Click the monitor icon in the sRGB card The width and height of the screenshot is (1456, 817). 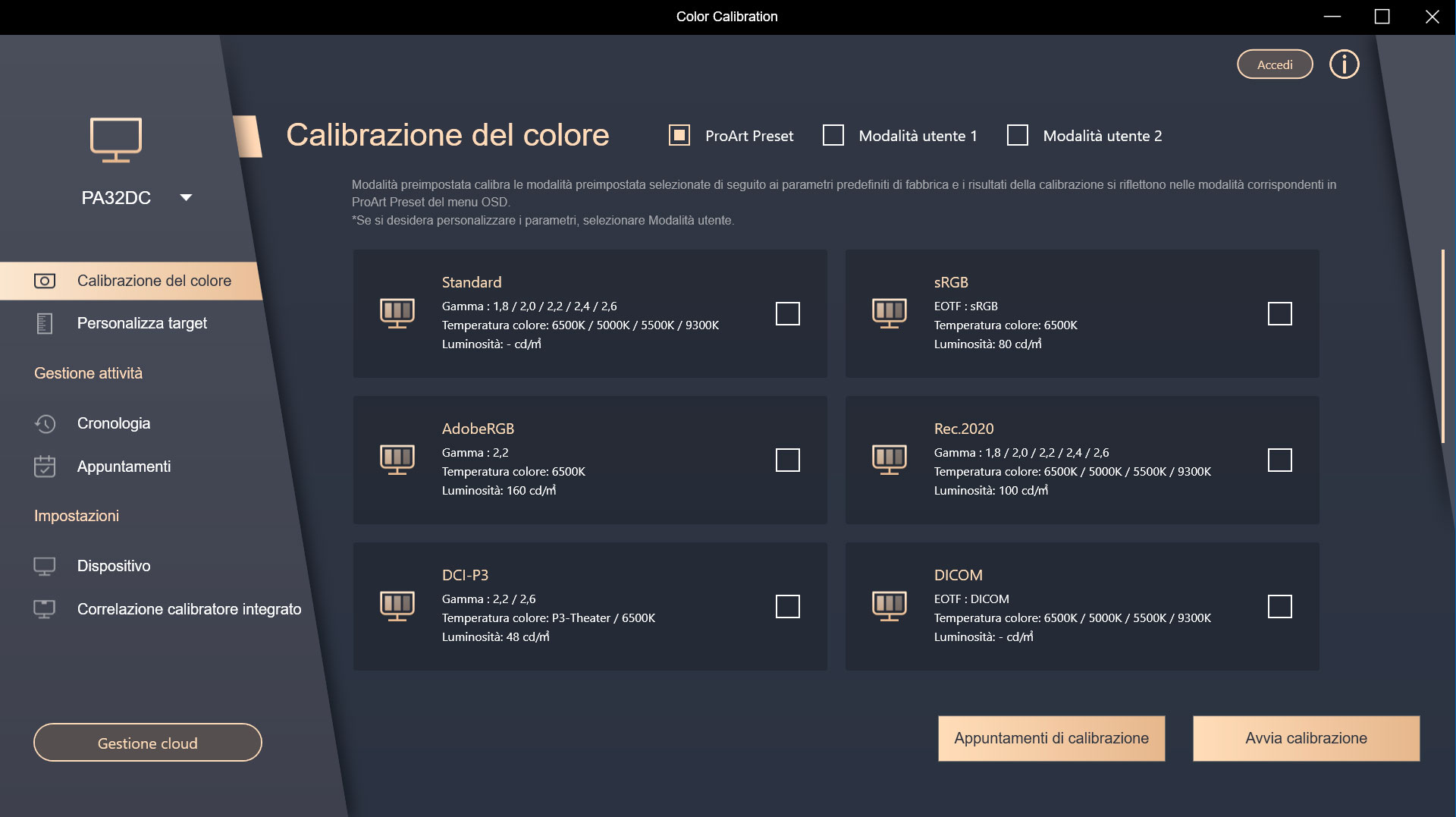[890, 313]
